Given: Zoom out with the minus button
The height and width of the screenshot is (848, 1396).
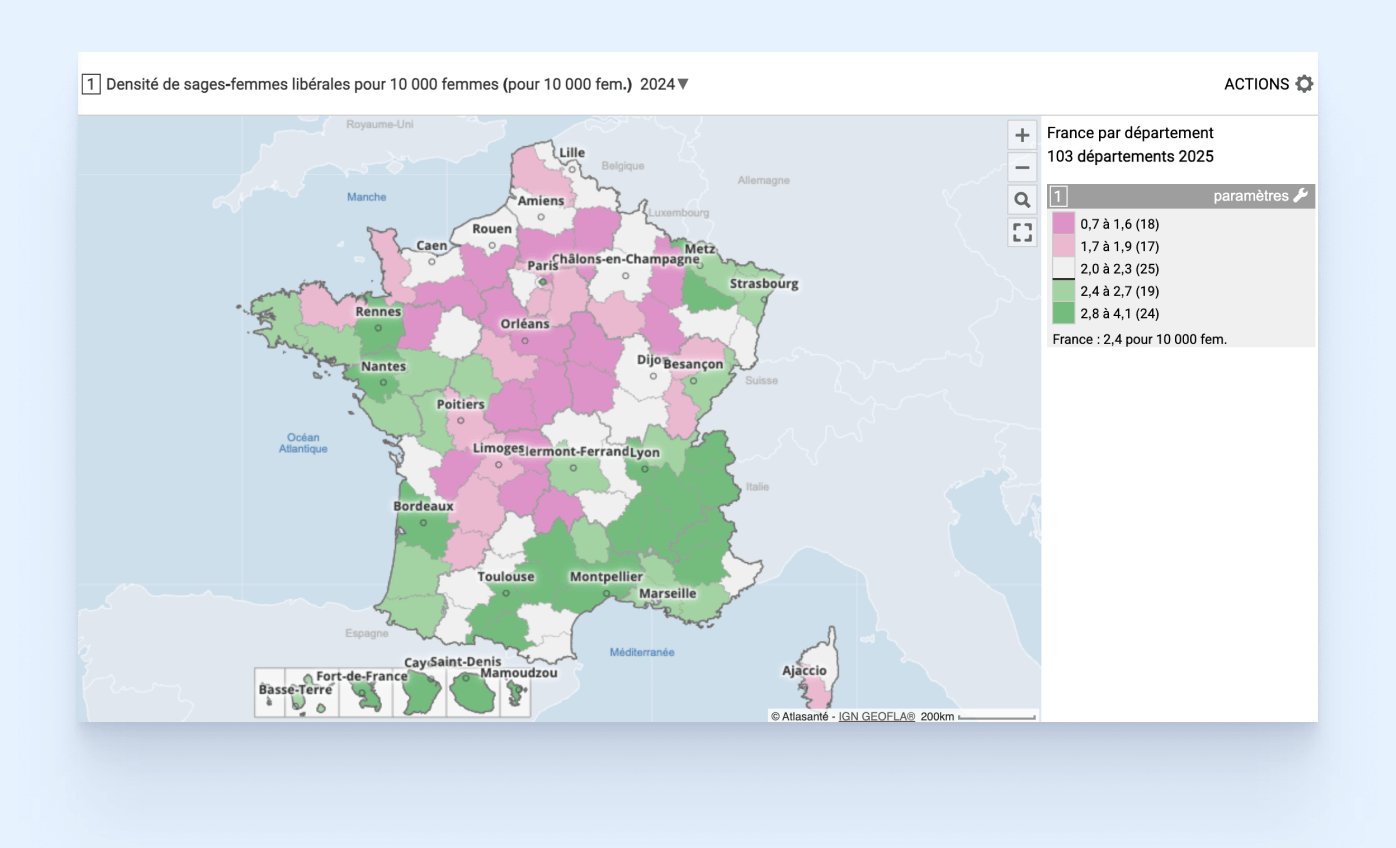Looking at the screenshot, I should point(1022,167).
